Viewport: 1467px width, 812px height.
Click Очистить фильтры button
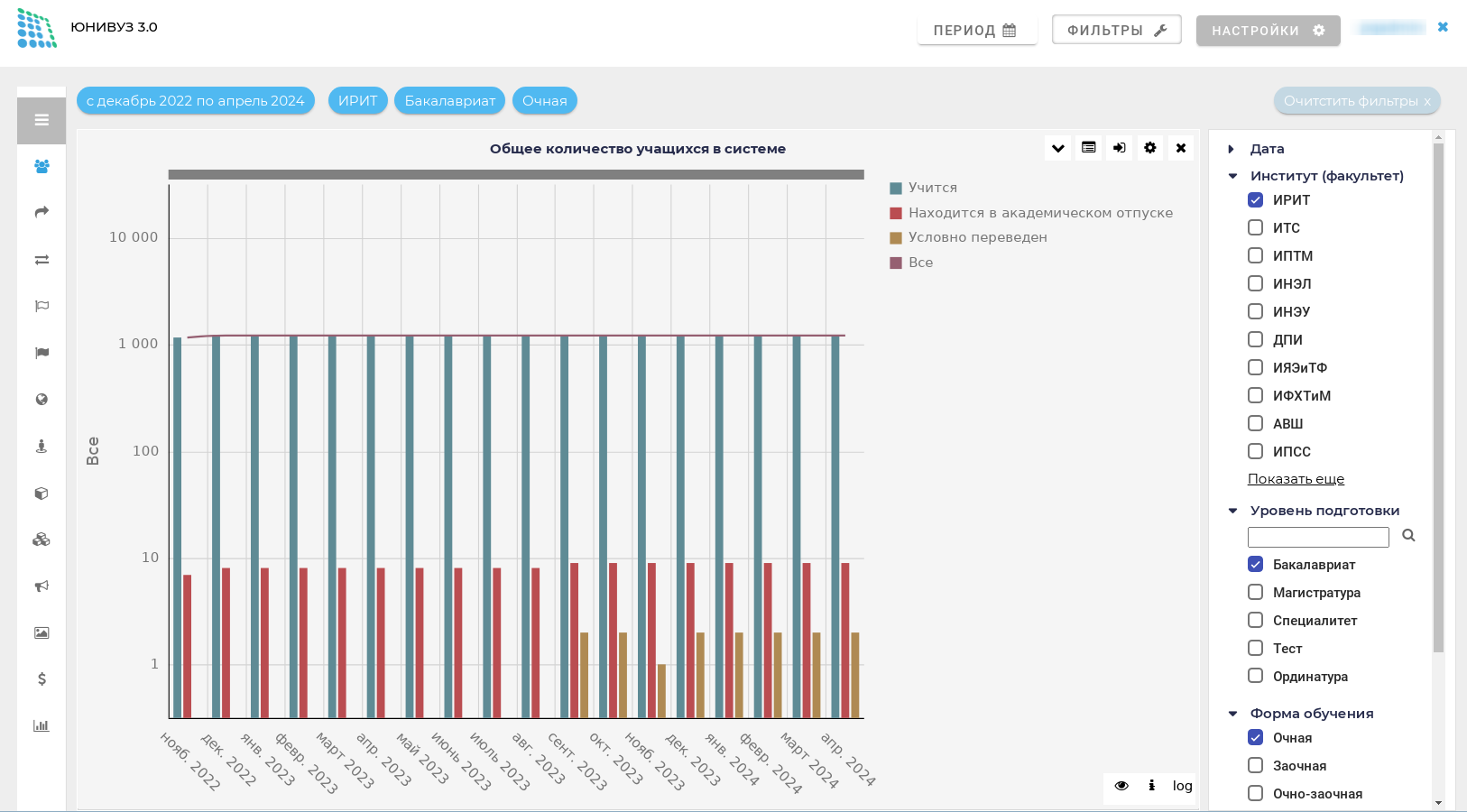click(x=1357, y=101)
